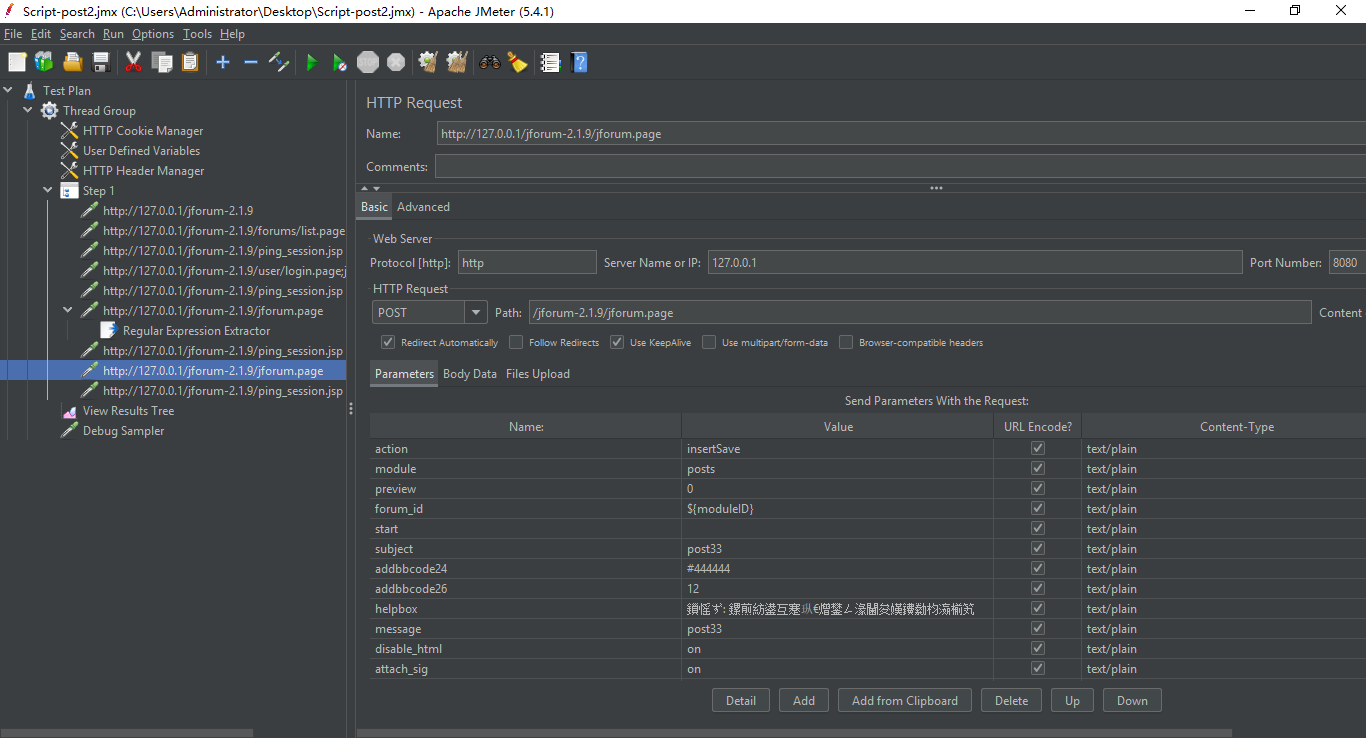This screenshot has width=1366, height=738.
Task: Click the Server Name or IP field
Action: click(x=975, y=263)
